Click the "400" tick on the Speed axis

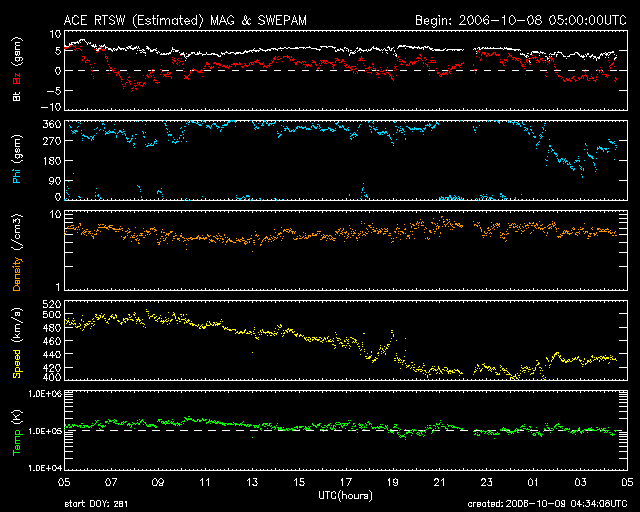pyautogui.click(x=52, y=377)
